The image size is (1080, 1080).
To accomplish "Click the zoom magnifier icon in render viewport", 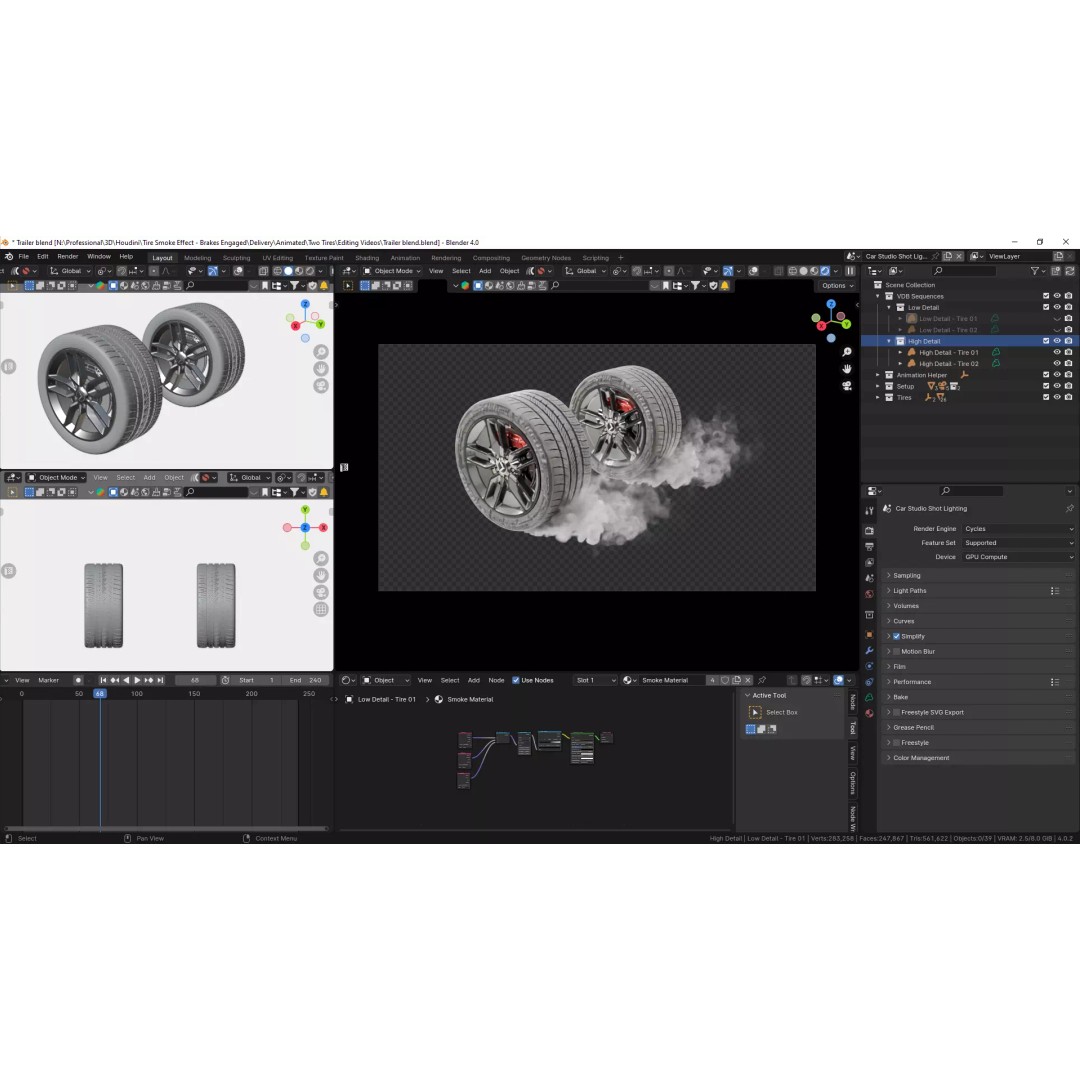I will coord(847,352).
